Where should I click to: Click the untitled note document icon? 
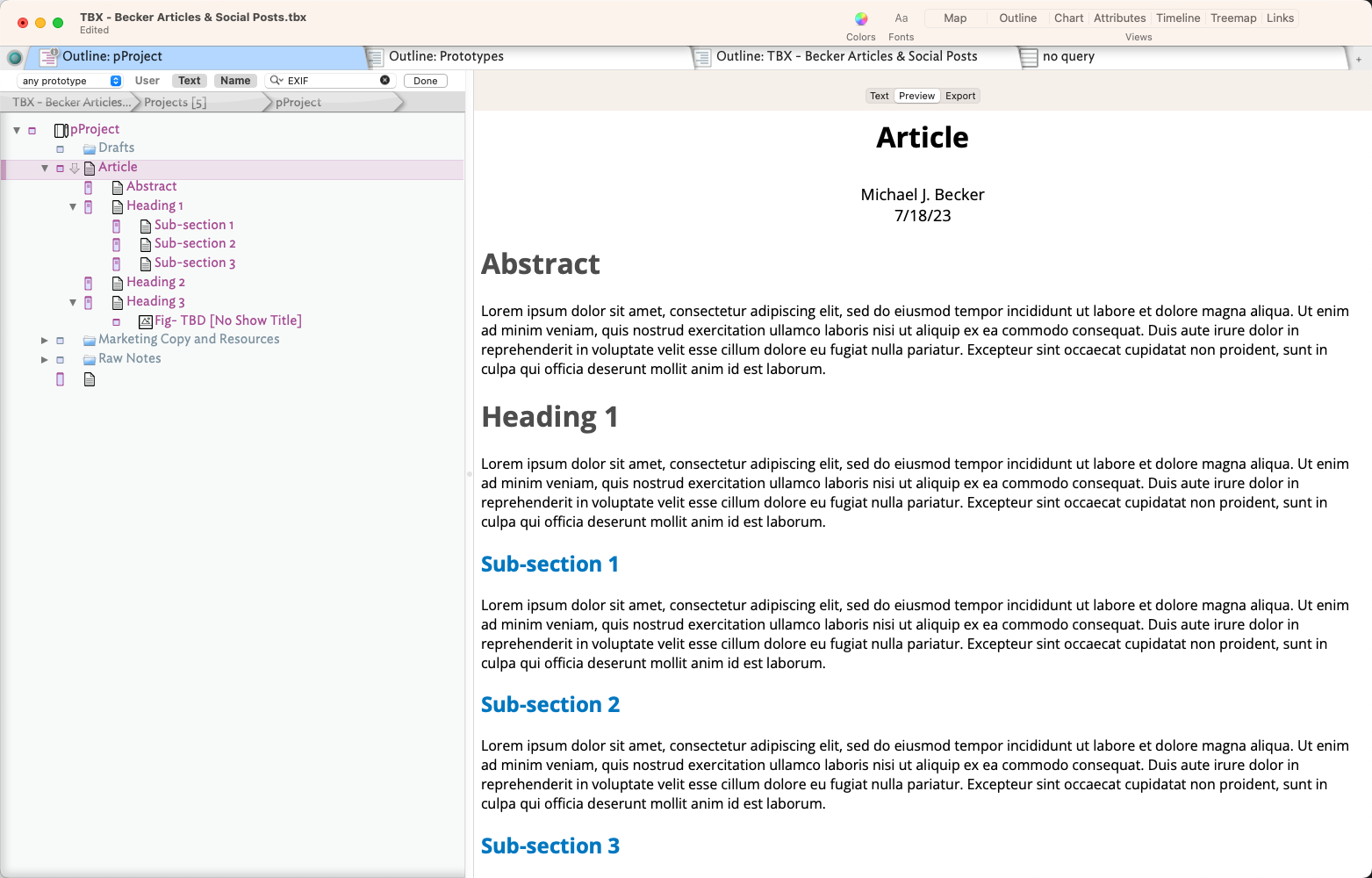[90, 379]
